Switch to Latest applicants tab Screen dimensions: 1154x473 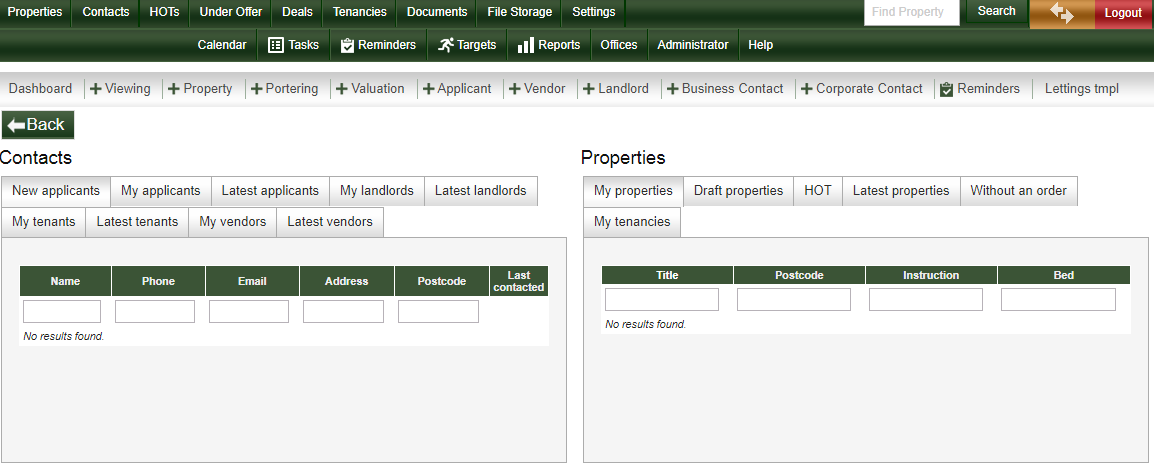270,191
